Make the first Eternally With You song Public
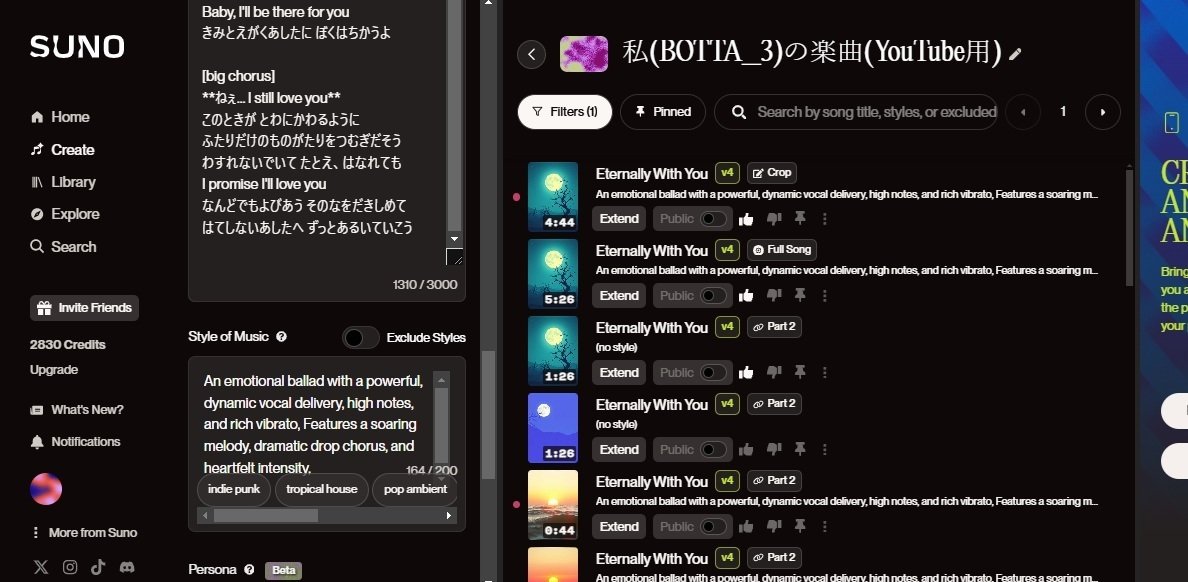 pyautogui.click(x=692, y=218)
